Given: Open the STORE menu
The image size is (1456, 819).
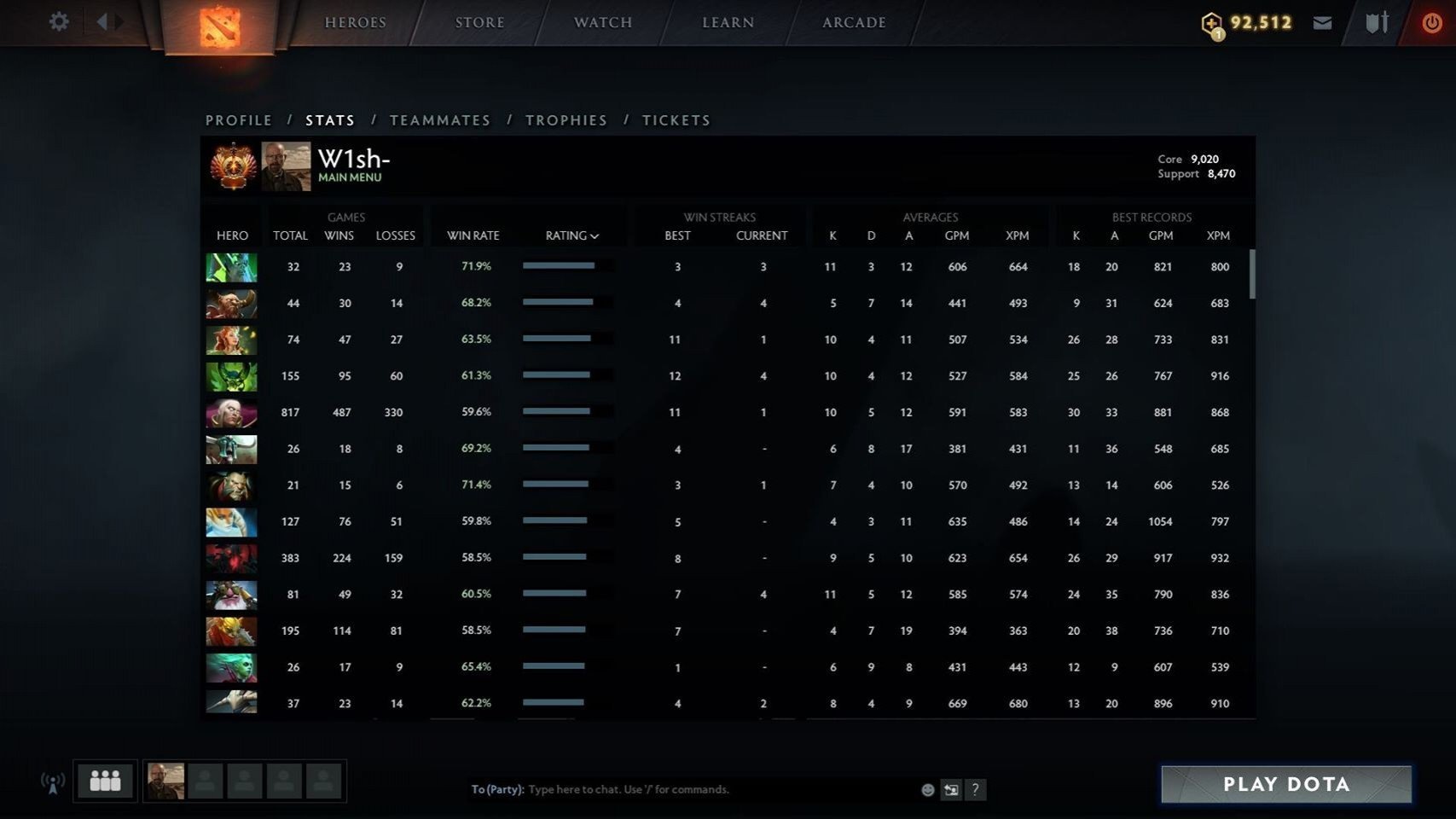Looking at the screenshot, I should (x=480, y=22).
